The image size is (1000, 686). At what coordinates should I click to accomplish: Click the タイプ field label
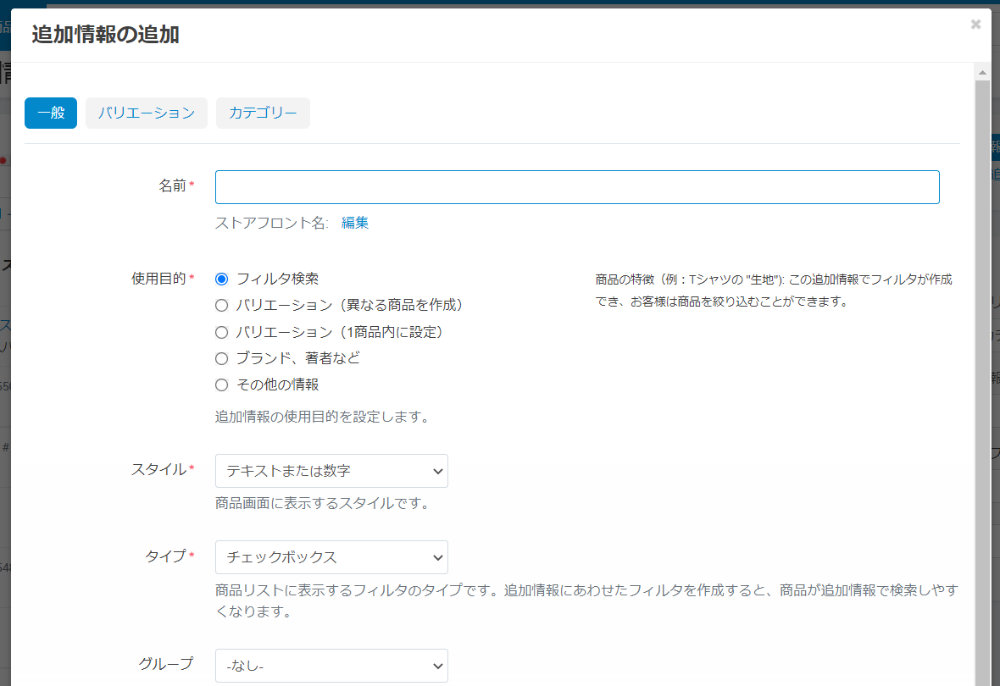[166, 556]
